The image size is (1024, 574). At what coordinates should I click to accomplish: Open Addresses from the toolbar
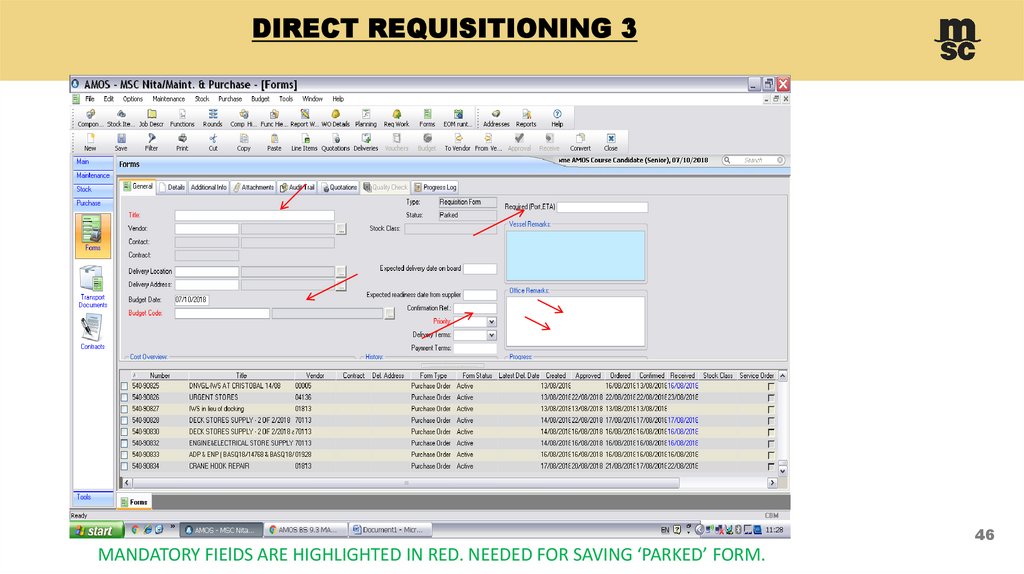(496, 118)
